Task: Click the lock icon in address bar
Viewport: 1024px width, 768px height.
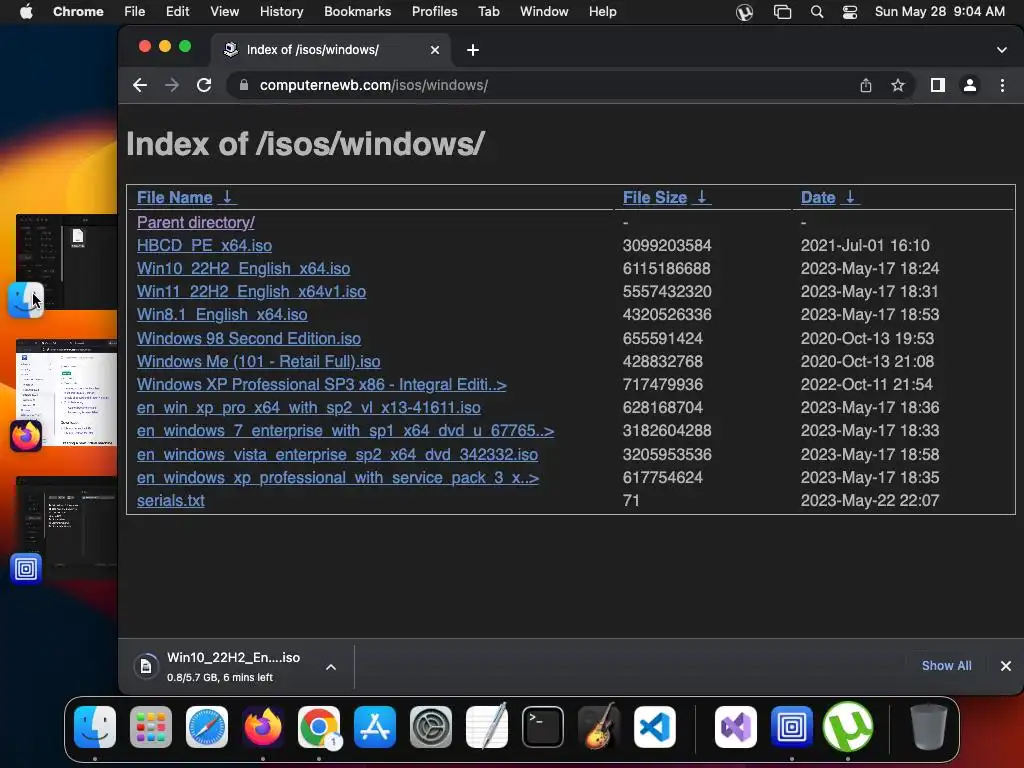Action: coord(244,85)
